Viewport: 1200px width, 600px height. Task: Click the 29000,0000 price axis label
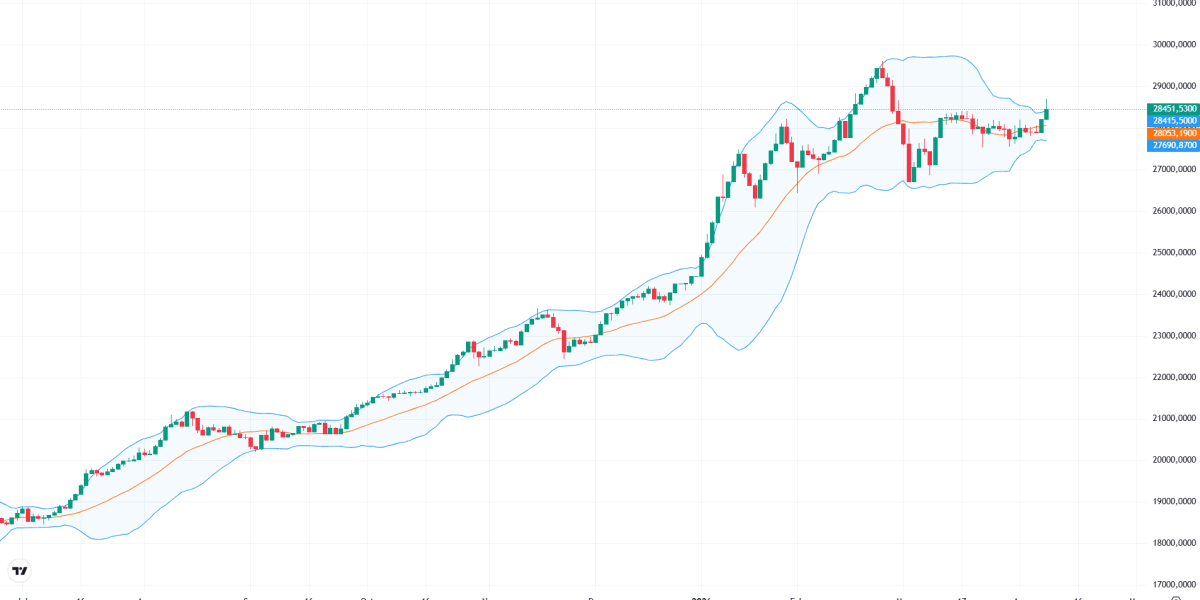(1174, 86)
